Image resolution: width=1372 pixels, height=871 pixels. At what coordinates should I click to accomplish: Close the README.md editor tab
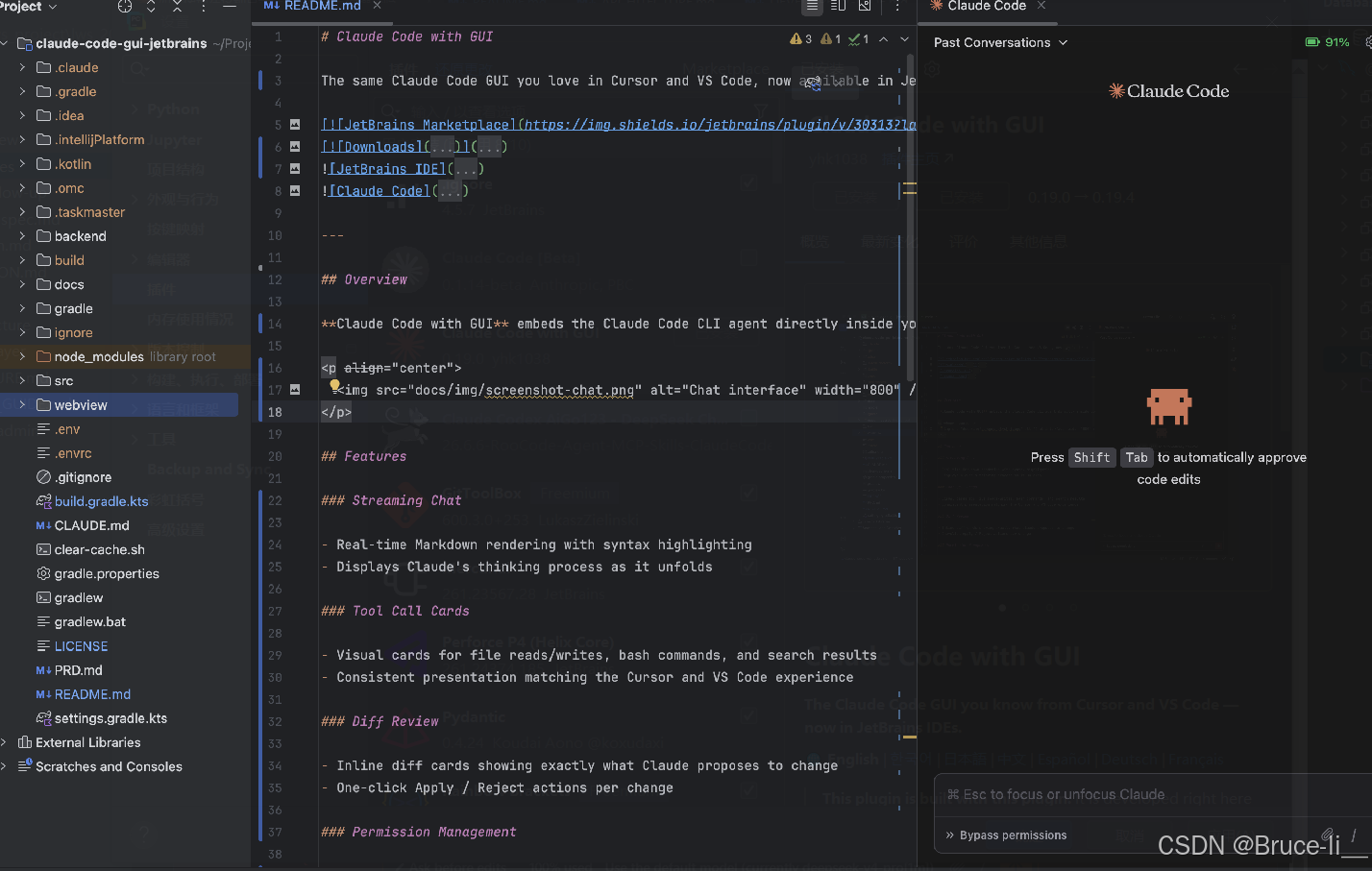coord(377,7)
